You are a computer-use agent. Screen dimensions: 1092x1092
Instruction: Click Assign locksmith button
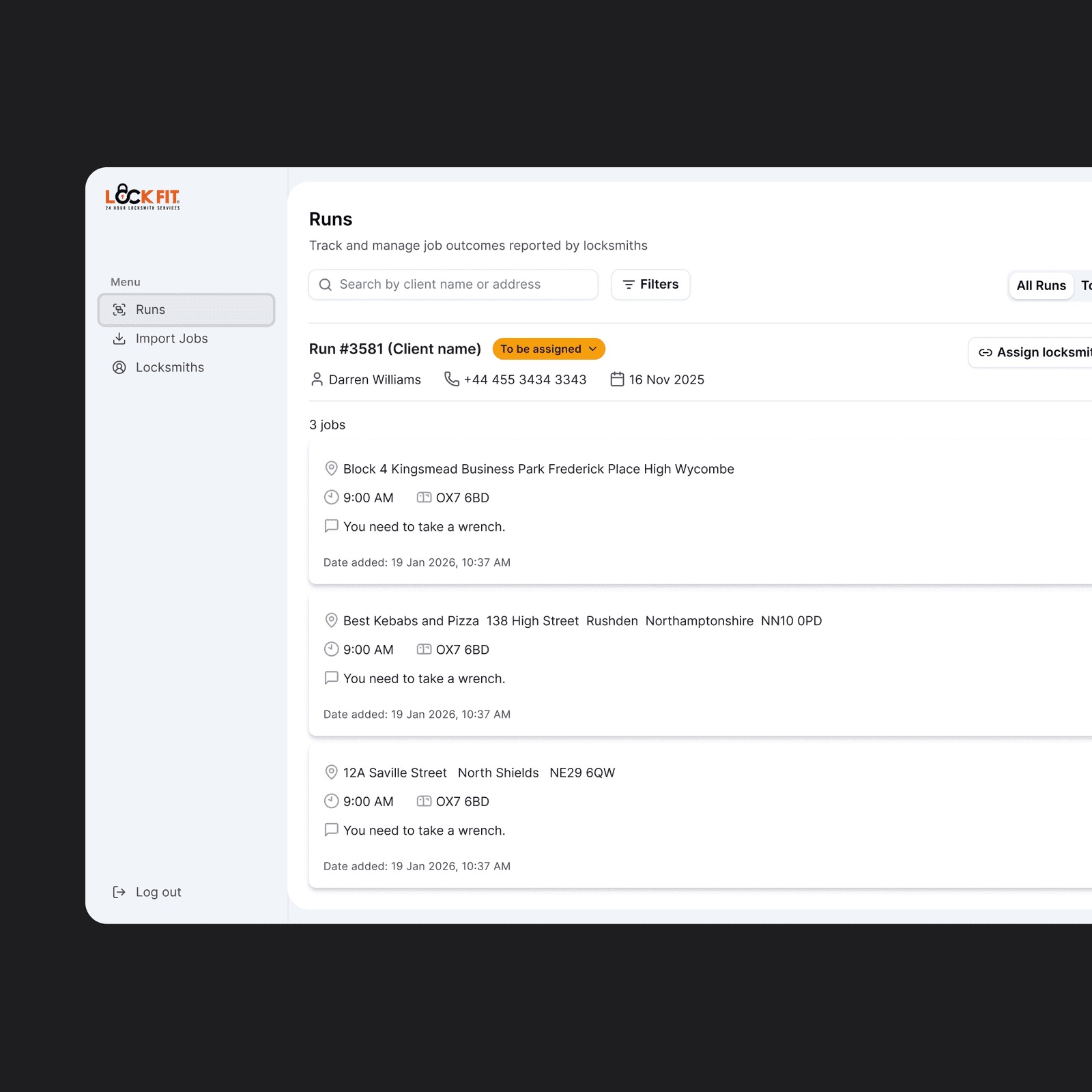point(1031,353)
